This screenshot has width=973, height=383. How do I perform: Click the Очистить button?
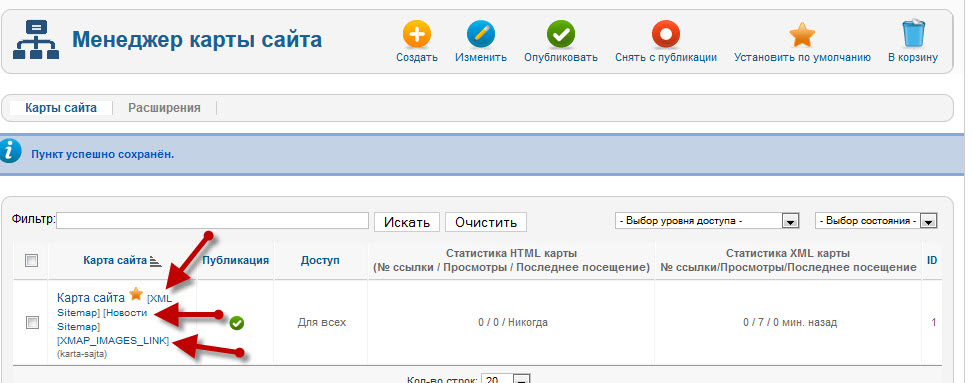pyautogui.click(x=486, y=222)
